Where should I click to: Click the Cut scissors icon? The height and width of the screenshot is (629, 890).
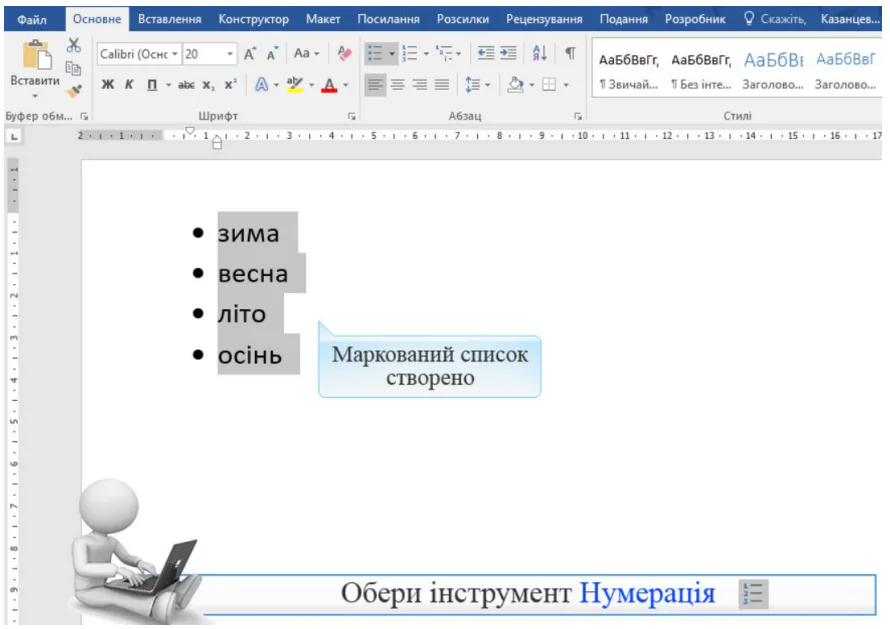(x=73, y=46)
